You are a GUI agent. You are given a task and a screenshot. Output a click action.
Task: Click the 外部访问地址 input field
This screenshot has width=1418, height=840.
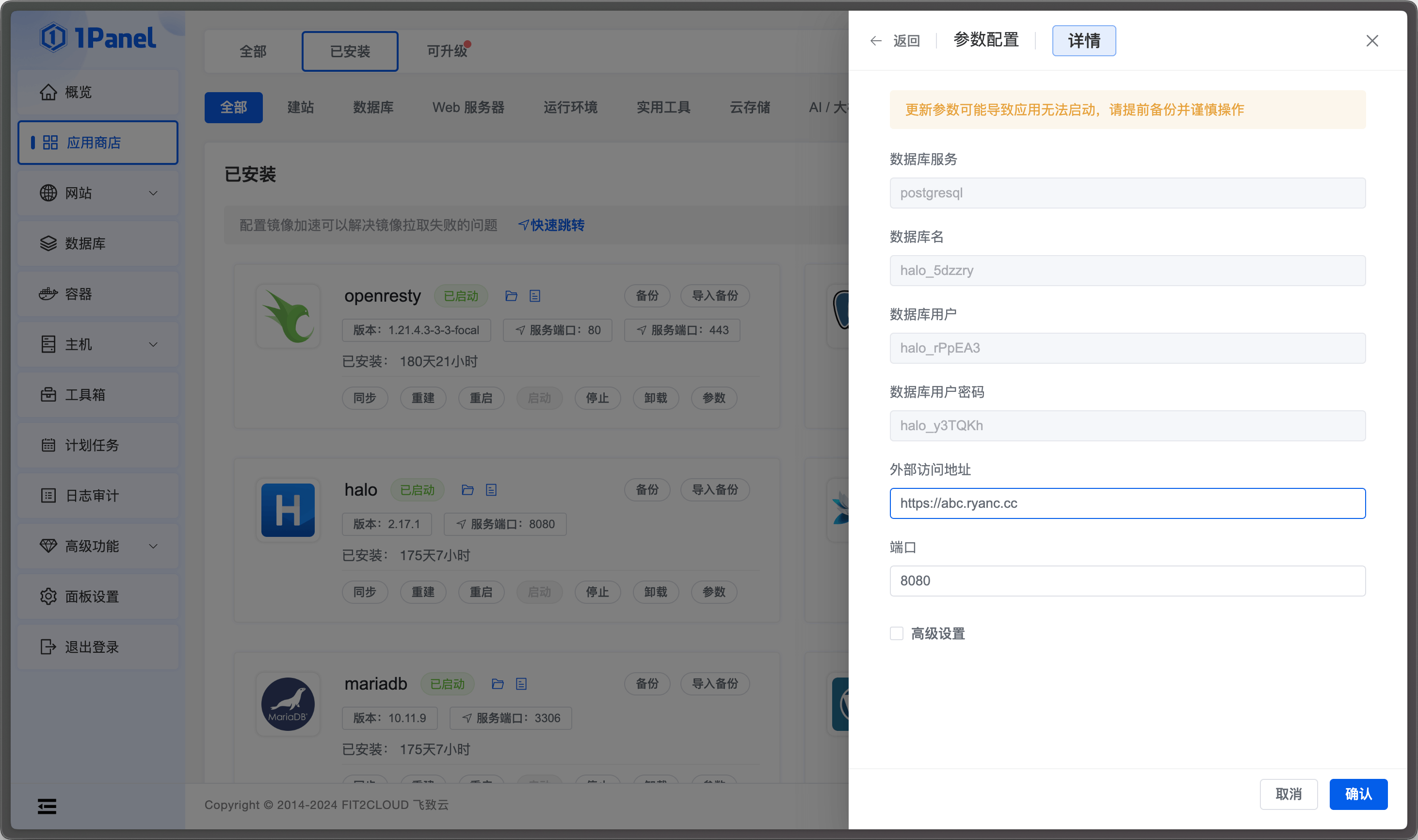coord(1127,503)
